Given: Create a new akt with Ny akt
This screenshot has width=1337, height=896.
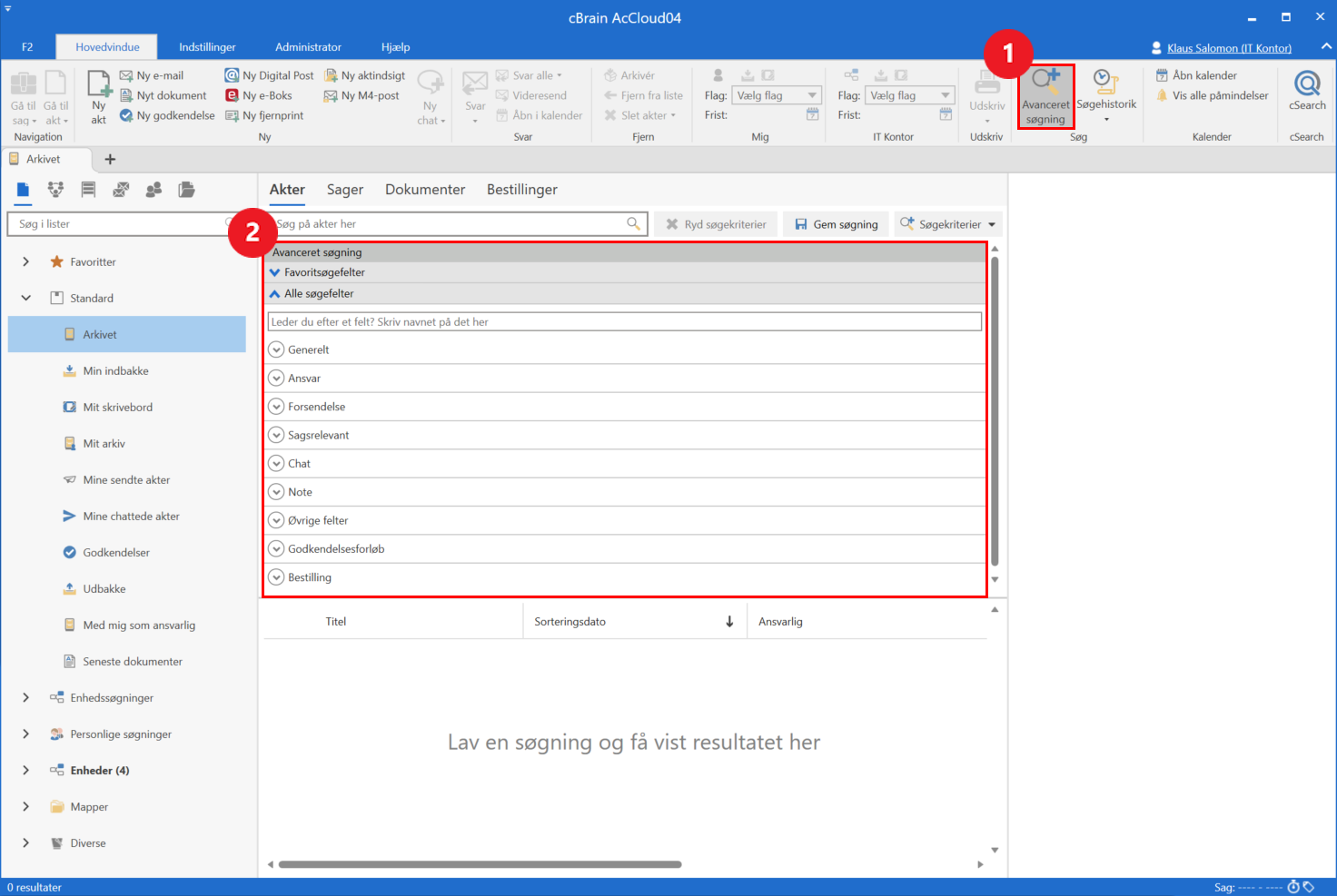Looking at the screenshot, I should click(99, 95).
